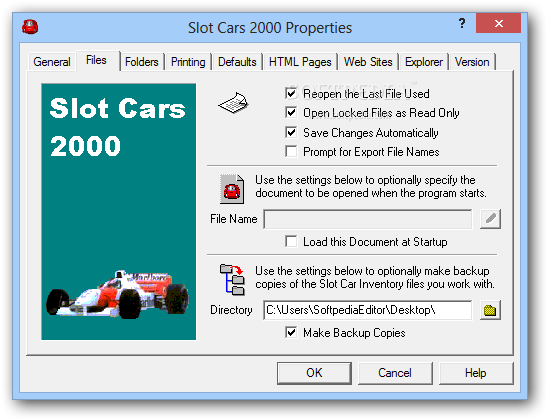The width and height of the screenshot is (548, 420).
Task: Open the Folders tab
Action: [x=142, y=62]
